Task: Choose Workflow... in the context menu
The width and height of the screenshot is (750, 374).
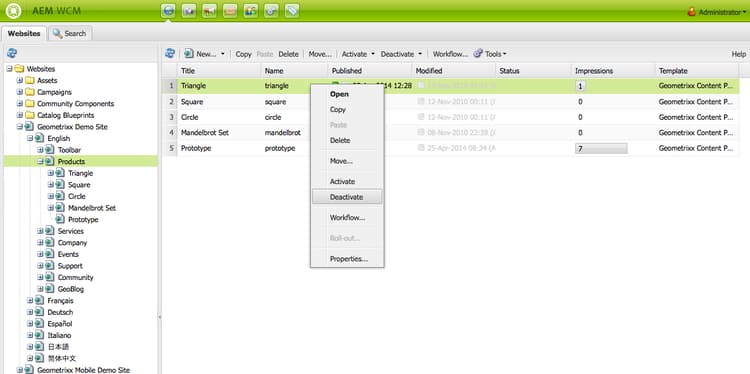Action: click(x=347, y=218)
